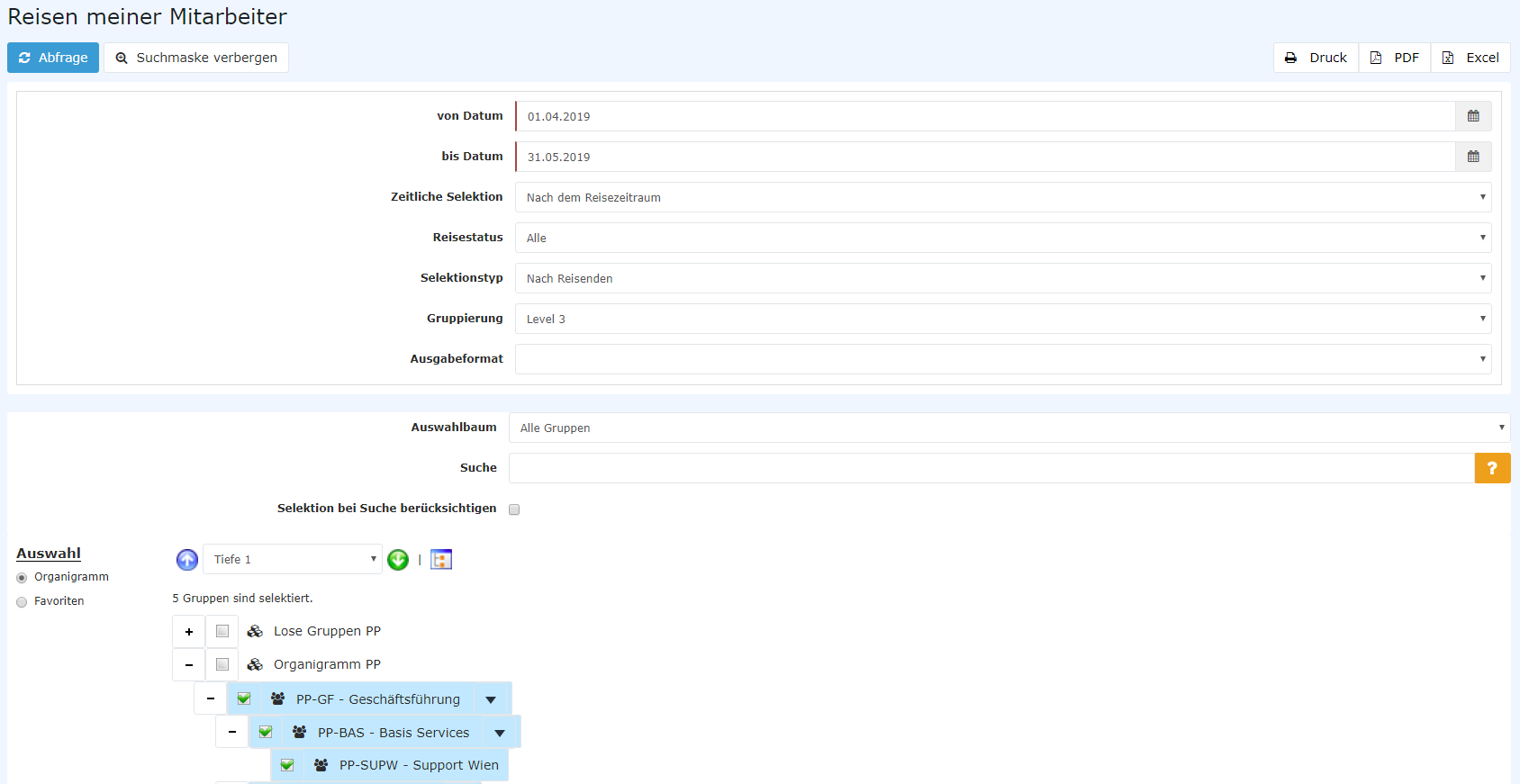This screenshot has height=784, width=1520.
Task: Click the Suche text input field
Action: pyautogui.click(x=991, y=468)
